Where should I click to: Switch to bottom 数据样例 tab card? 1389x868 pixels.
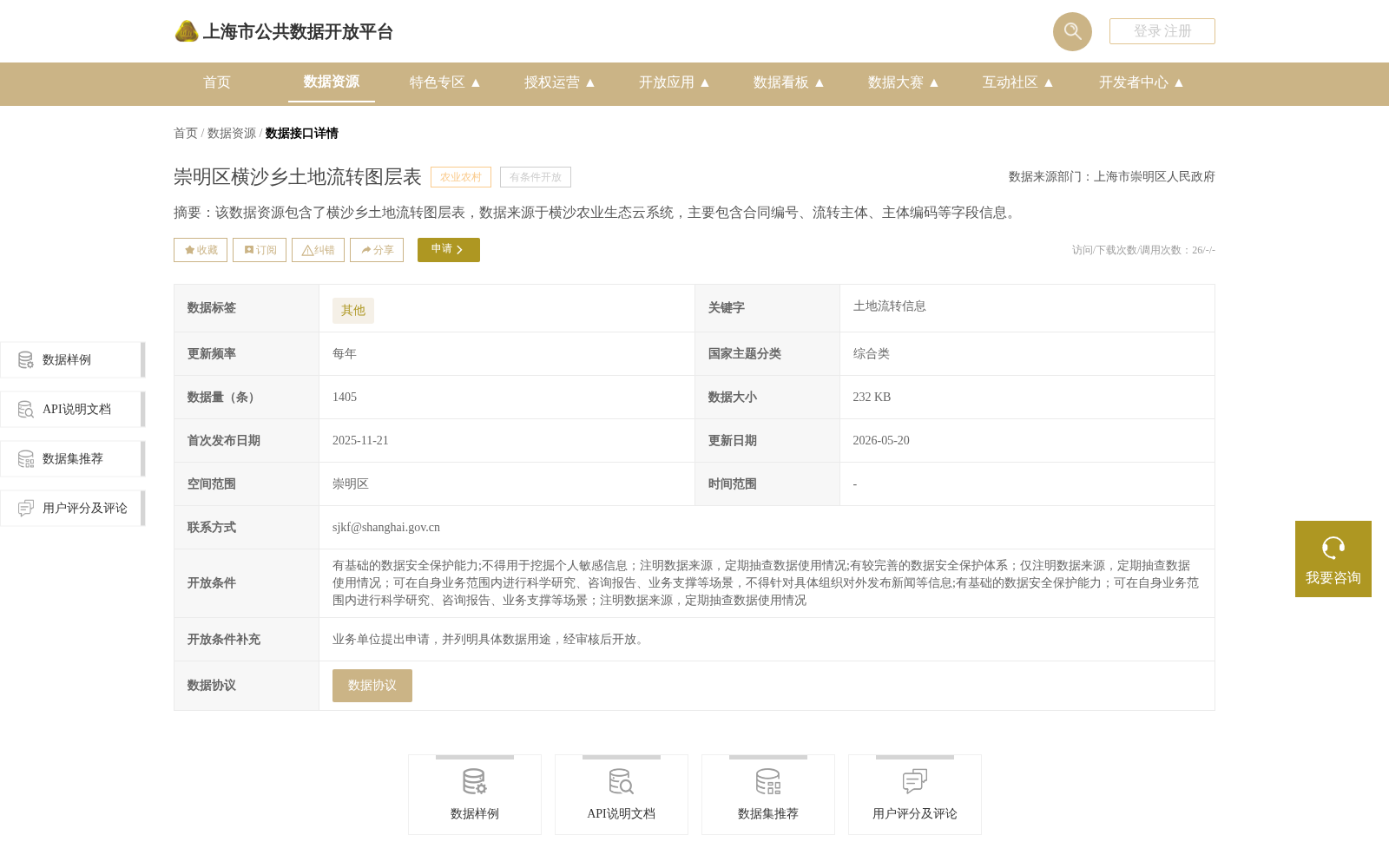pos(475,795)
